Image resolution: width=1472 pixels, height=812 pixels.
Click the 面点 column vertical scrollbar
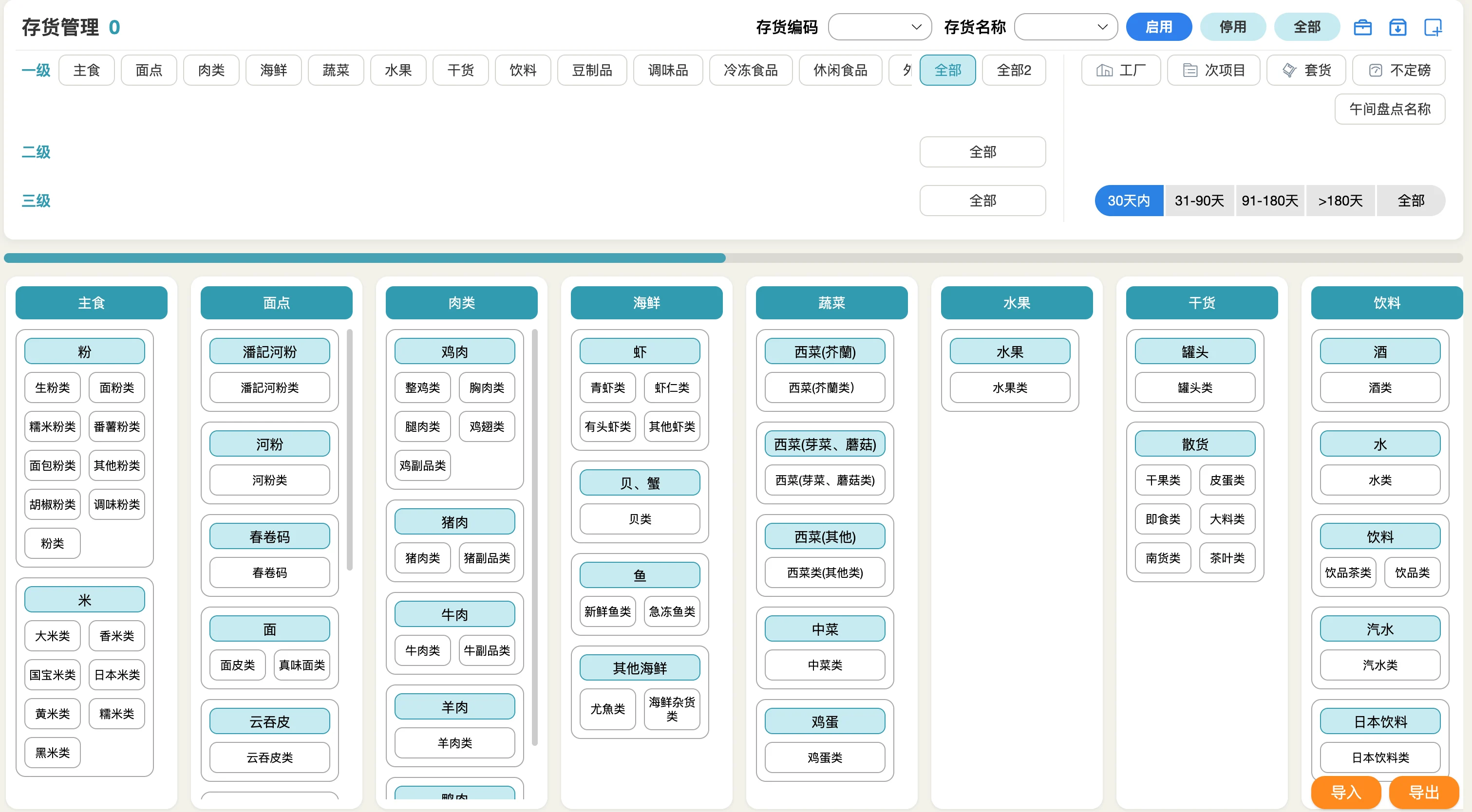click(350, 449)
